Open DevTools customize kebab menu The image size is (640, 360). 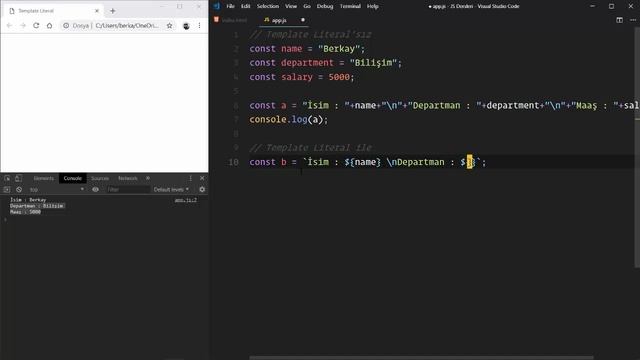[x=190, y=178]
